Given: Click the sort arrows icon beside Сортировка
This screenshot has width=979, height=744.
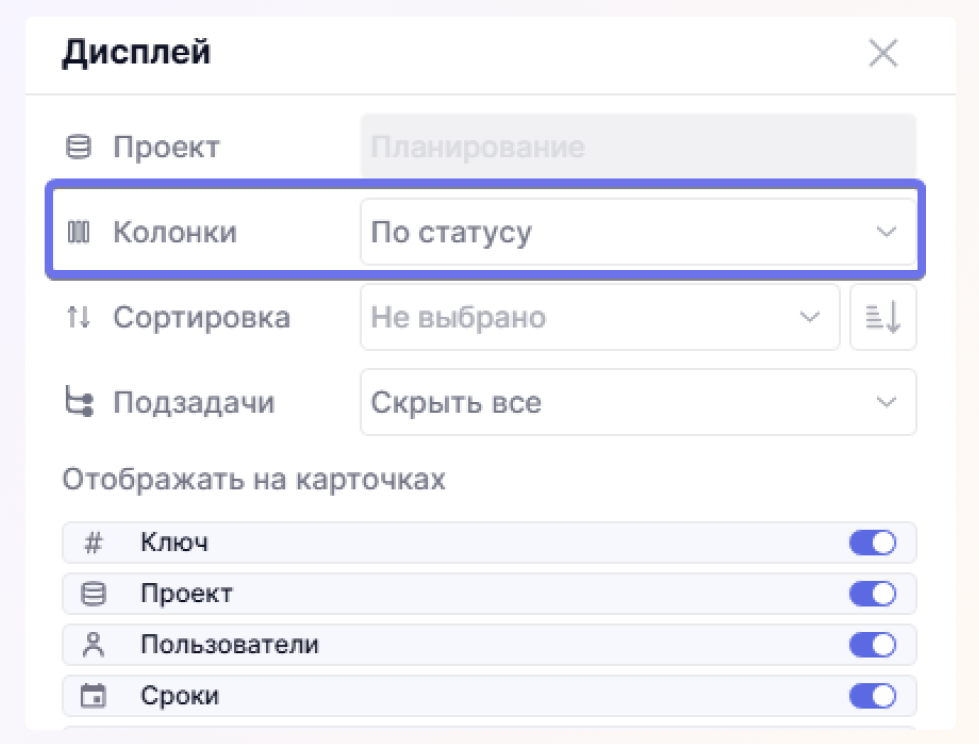Looking at the screenshot, I should click(x=78, y=318).
